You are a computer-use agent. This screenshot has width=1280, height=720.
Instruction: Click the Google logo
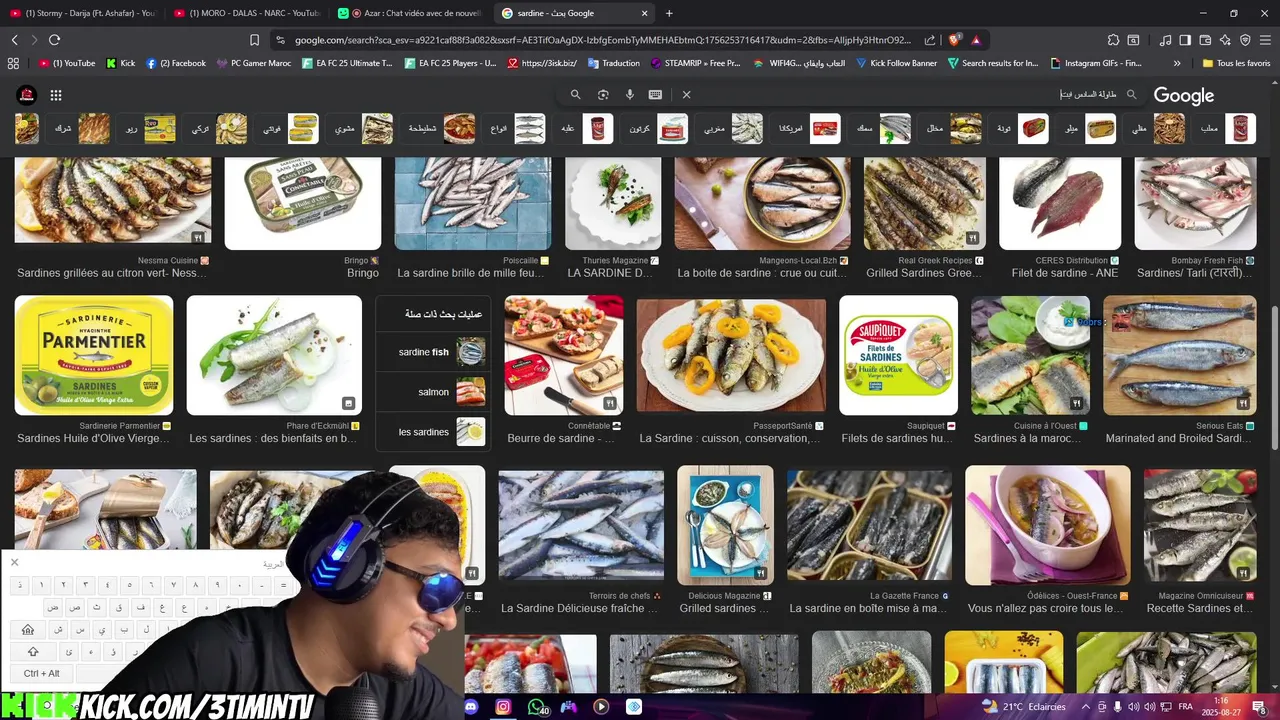pyautogui.click(x=1184, y=95)
